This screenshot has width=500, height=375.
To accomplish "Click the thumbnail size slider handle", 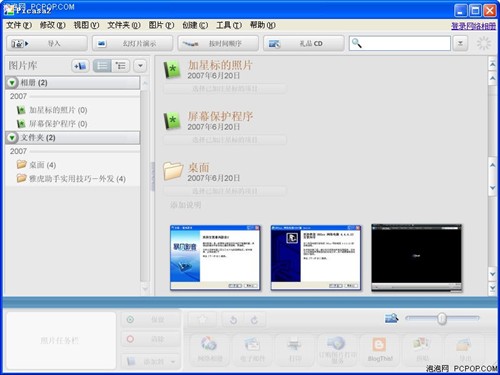I will click(x=442, y=319).
